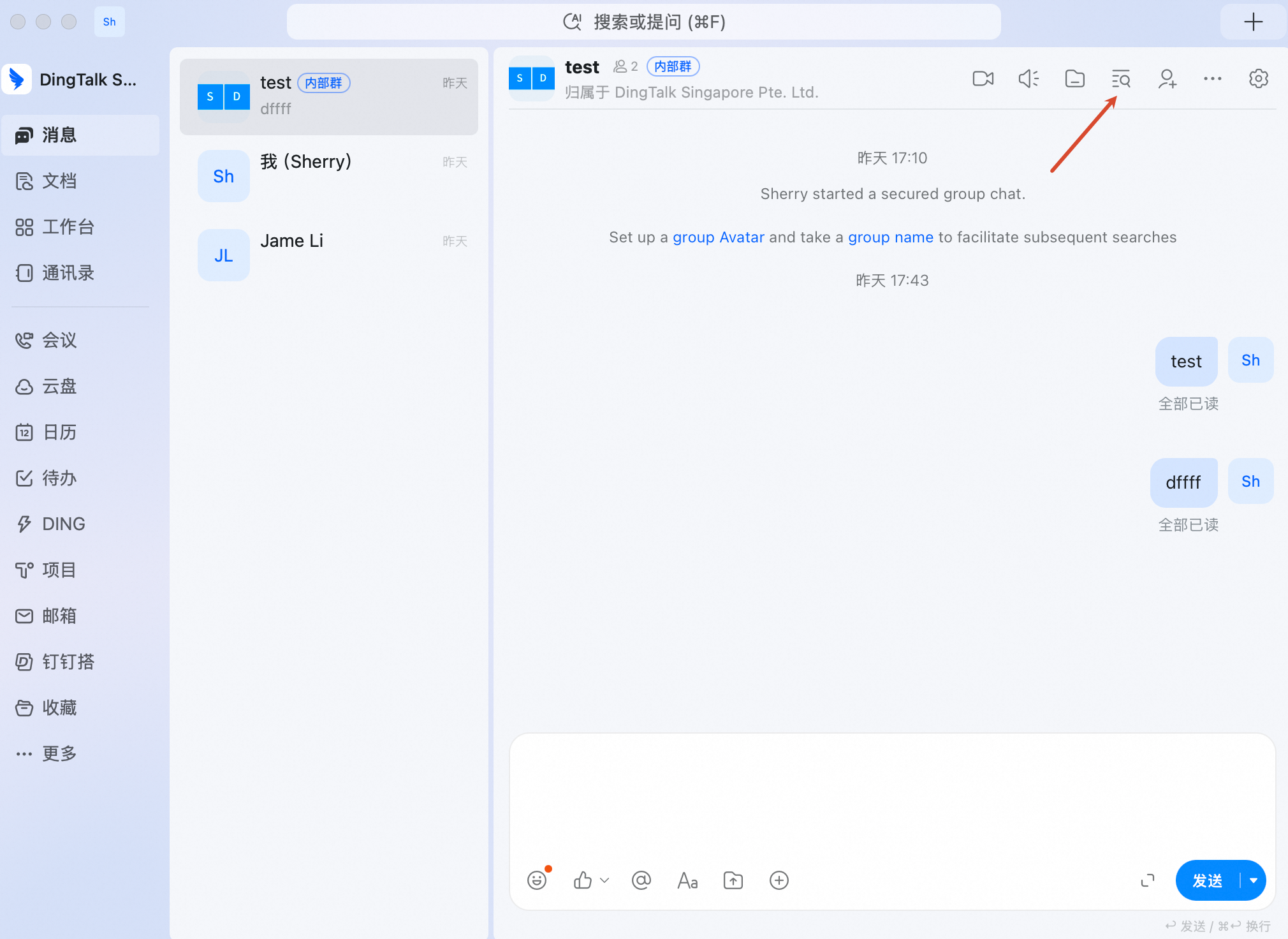Open the Sh profile avatar in title bar
This screenshot has width=1288, height=939.
[x=110, y=22]
